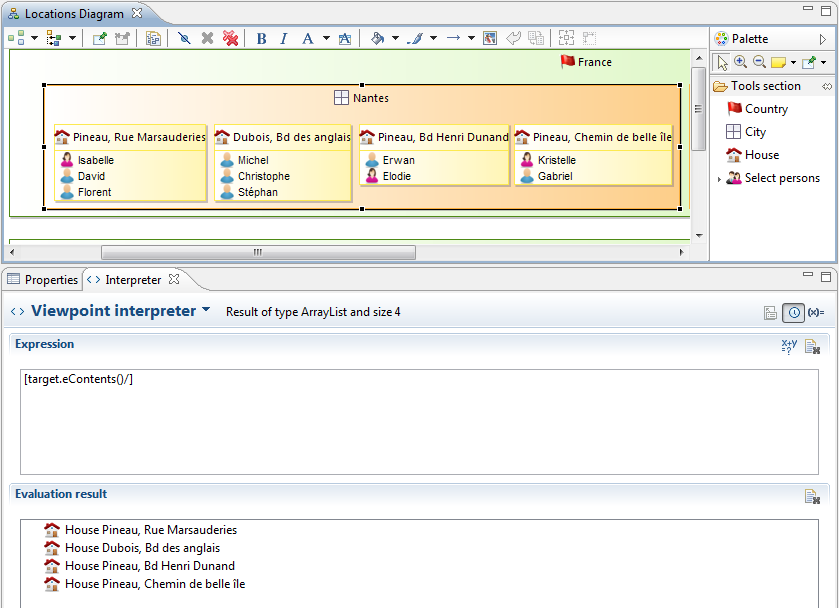Click inside the expression text field
Image resolution: width=839 pixels, height=608 pixels.
pos(418,420)
